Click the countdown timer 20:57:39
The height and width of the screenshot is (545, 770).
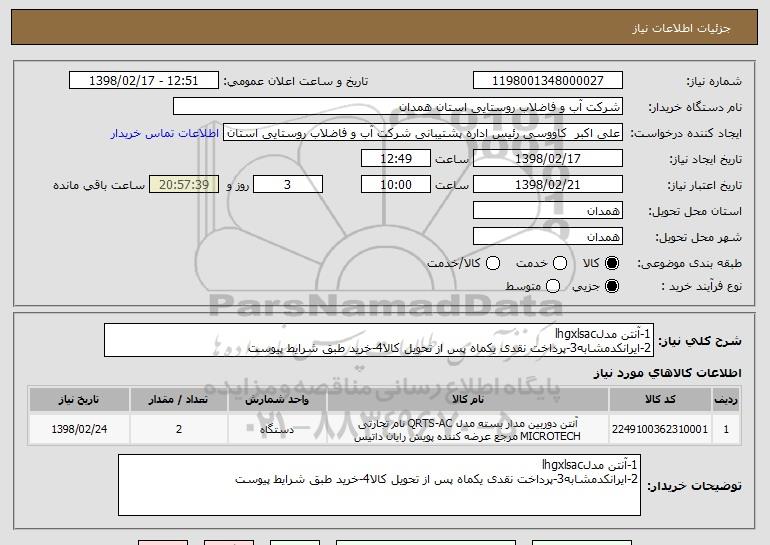(184, 185)
